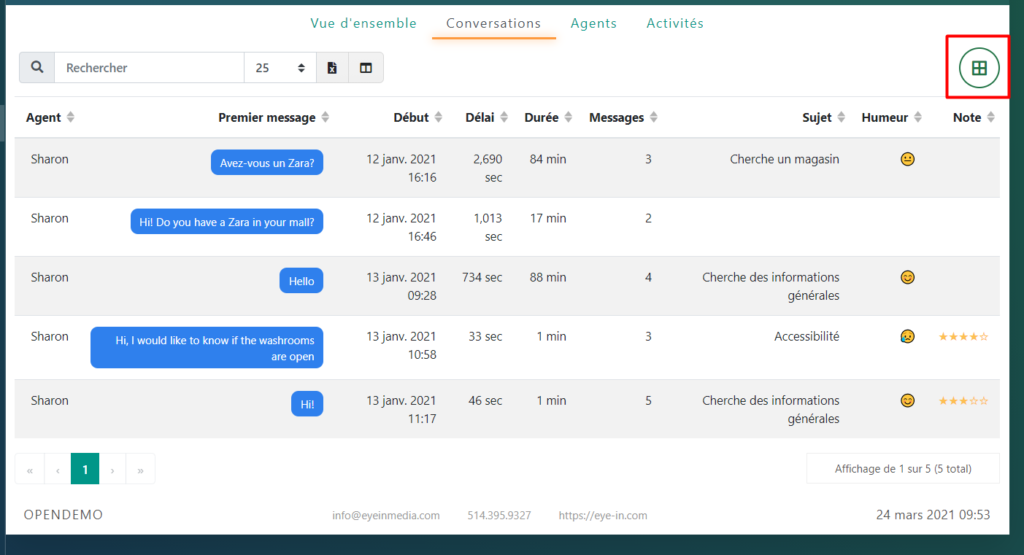Click the magnifying glass search icon
1024x555 pixels.
coord(37,68)
